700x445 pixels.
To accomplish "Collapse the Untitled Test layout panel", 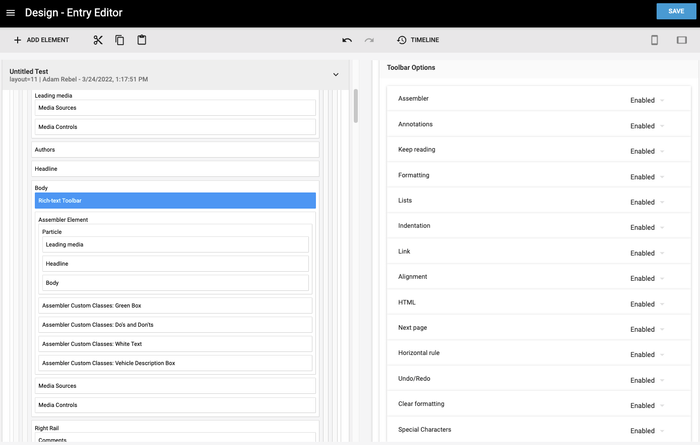I will tap(336, 74).
